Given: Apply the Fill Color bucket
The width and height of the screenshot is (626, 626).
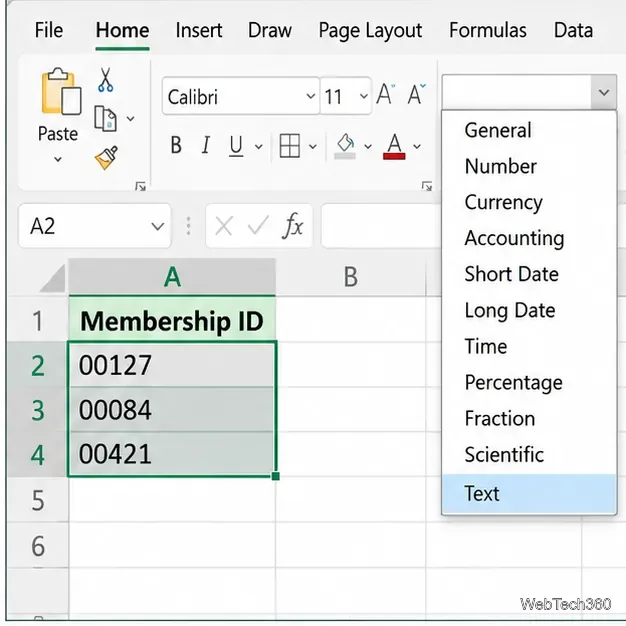Looking at the screenshot, I should 345,146.
